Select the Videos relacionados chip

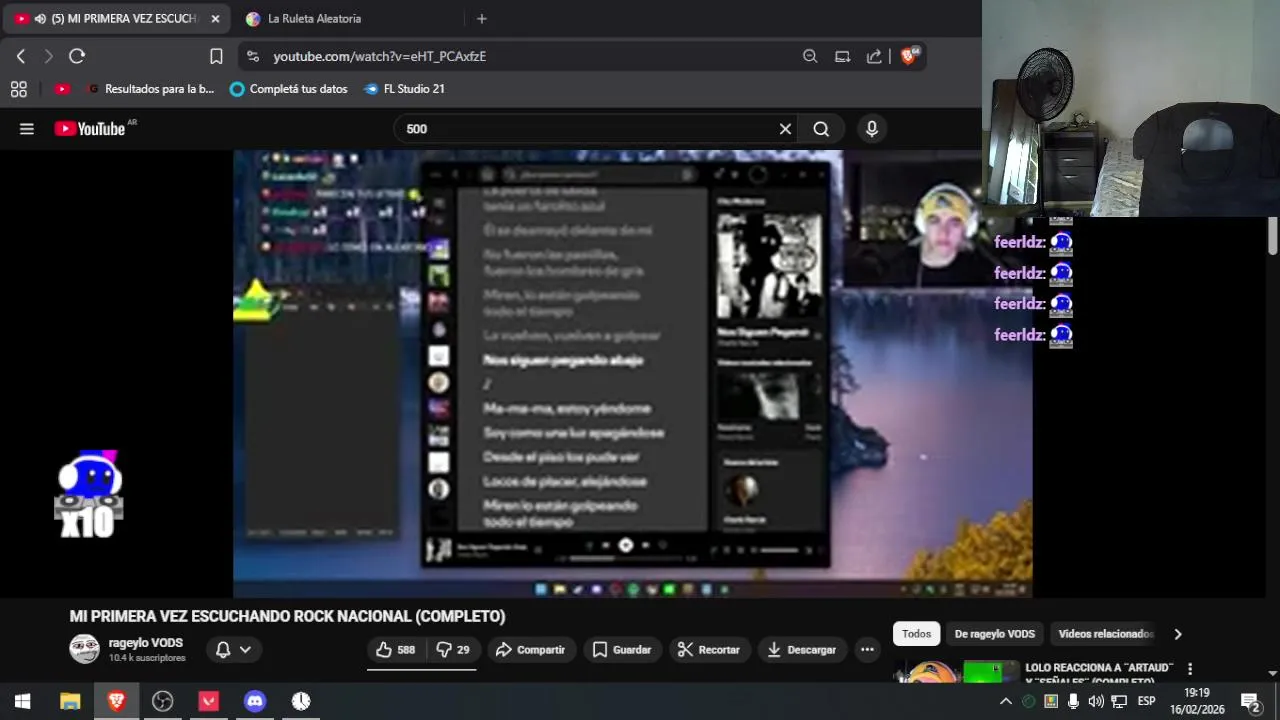(x=1105, y=634)
